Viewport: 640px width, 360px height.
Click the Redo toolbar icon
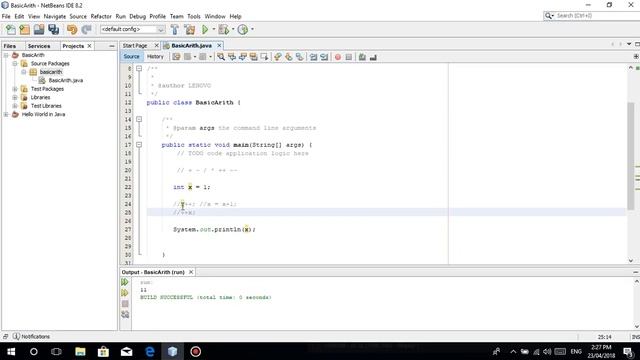click(87, 29)
